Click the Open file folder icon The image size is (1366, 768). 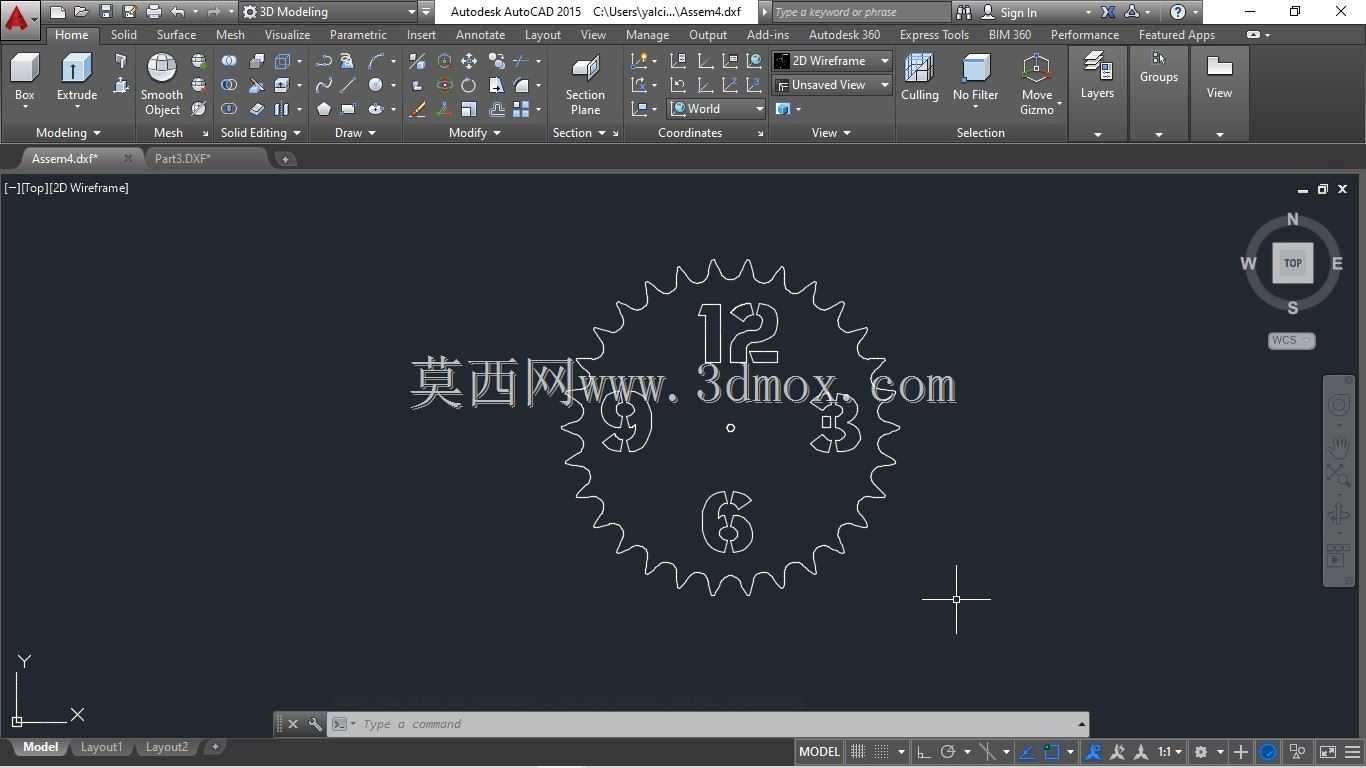click(x=81, y=12)
